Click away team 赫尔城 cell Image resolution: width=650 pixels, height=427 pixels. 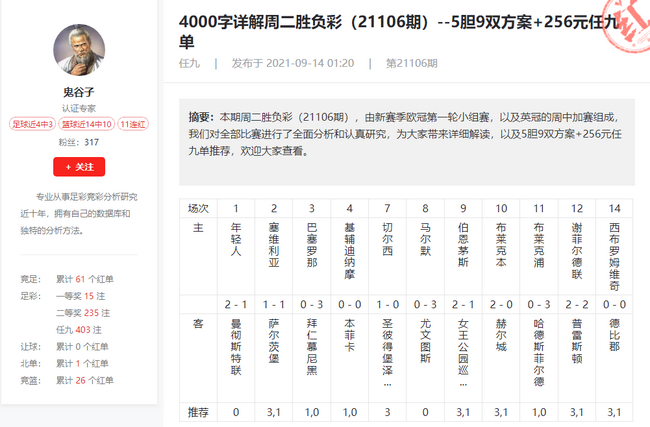[501, 358]
